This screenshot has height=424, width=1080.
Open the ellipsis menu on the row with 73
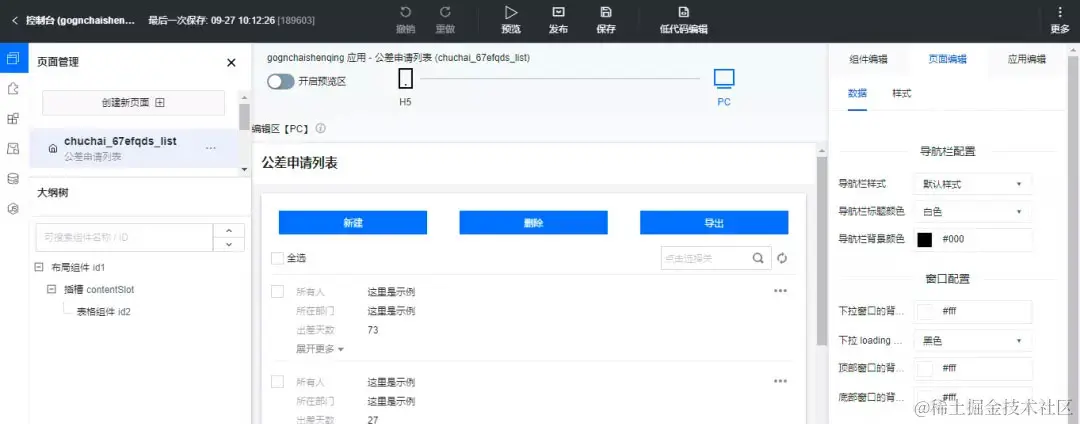tap(780, 291)
